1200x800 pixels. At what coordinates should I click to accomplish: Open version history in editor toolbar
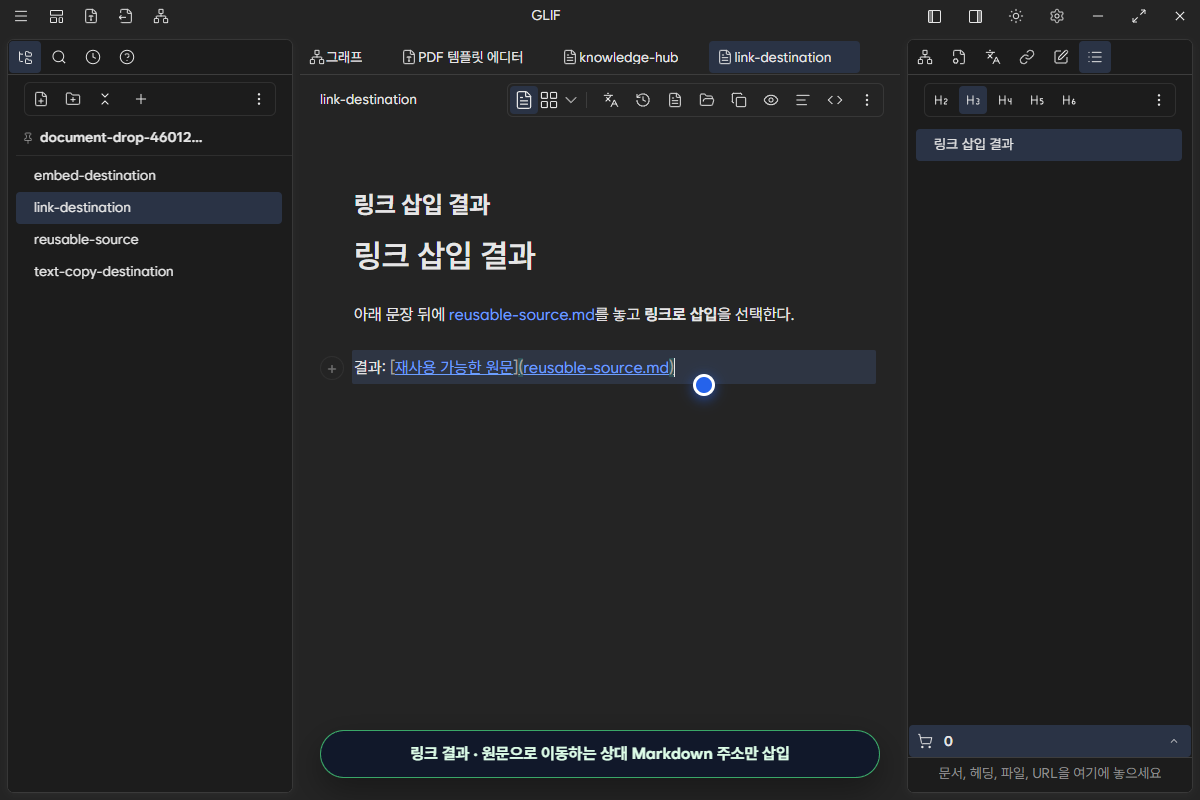click(x=643, y=100)
